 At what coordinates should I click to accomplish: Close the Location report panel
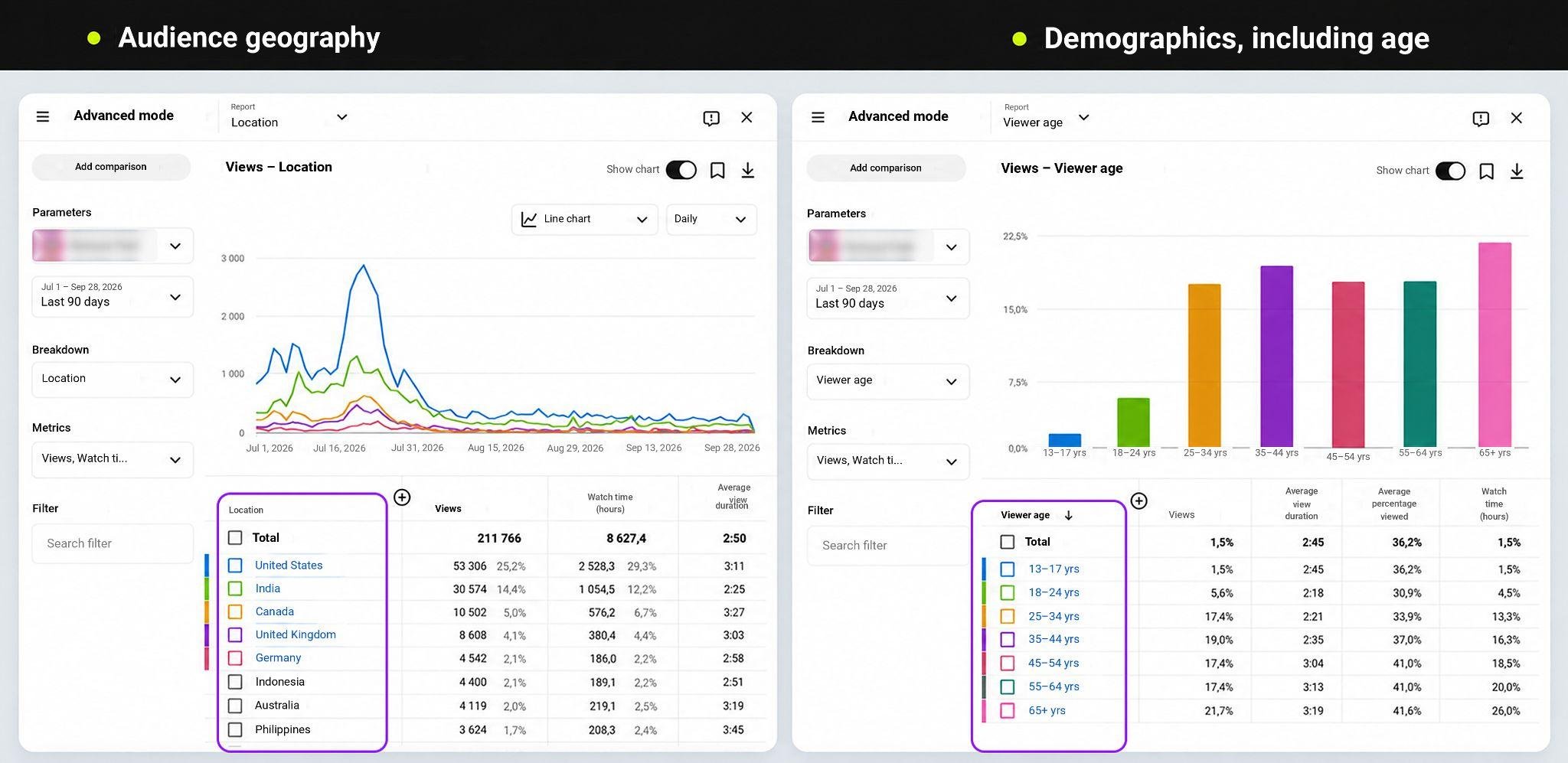pyautogui.click(x=746, y=118)
